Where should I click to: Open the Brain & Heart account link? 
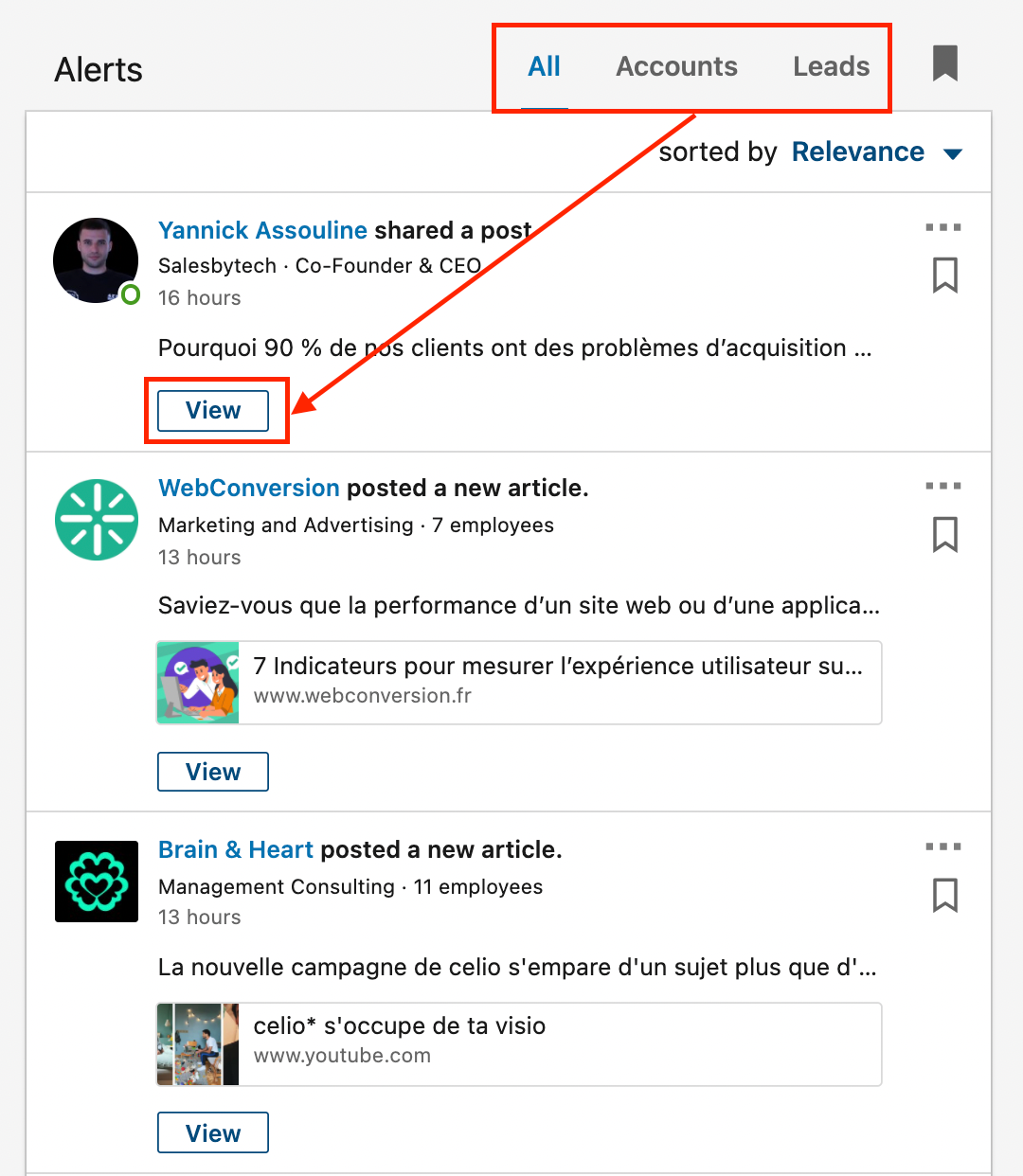(235, 849)
